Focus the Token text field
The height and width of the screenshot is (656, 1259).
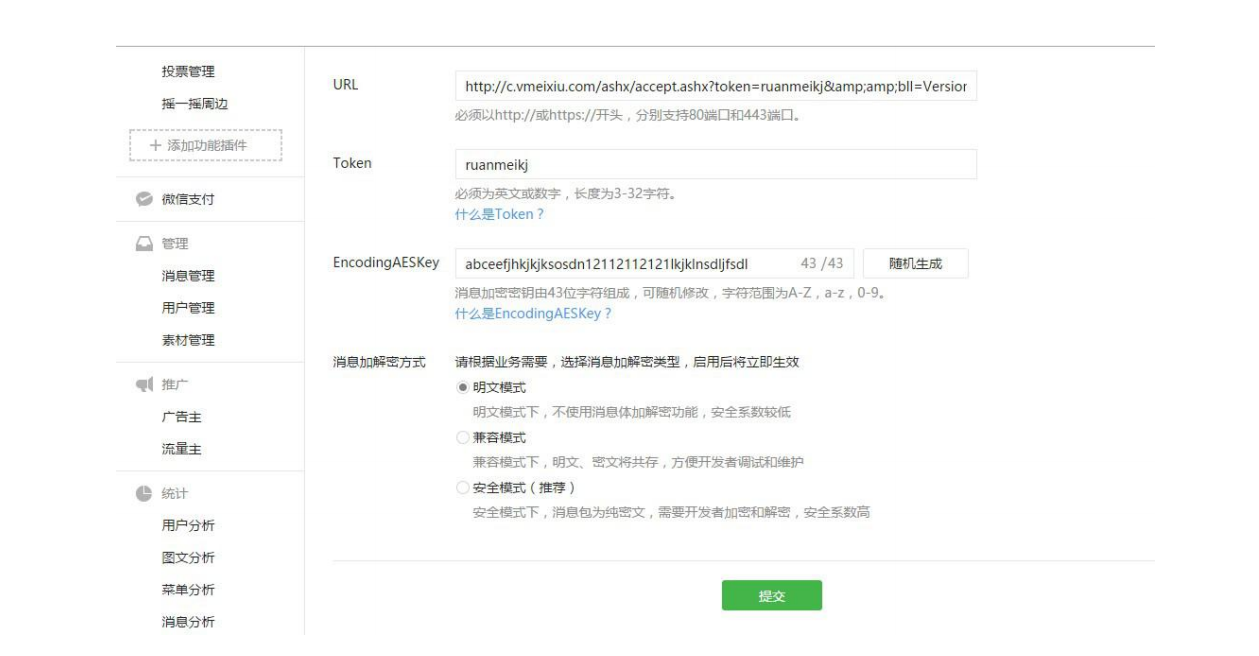pos(715,165)
